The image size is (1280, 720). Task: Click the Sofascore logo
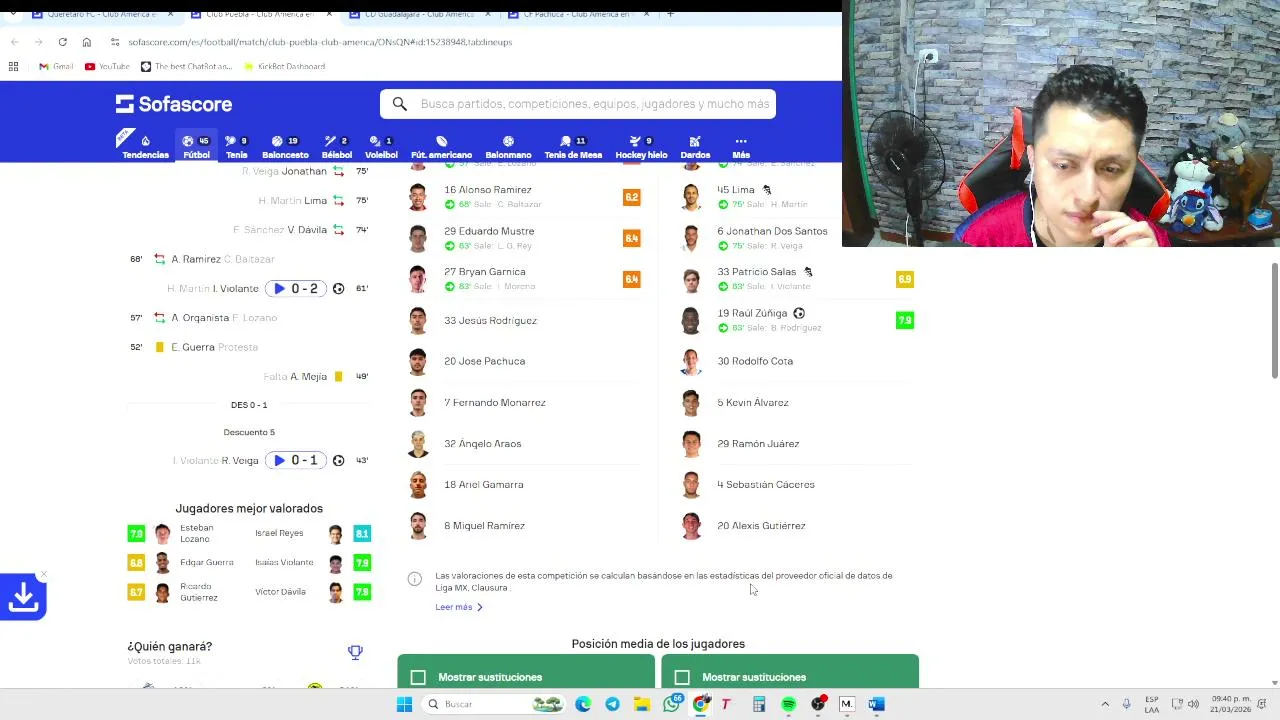pos(174,104)
